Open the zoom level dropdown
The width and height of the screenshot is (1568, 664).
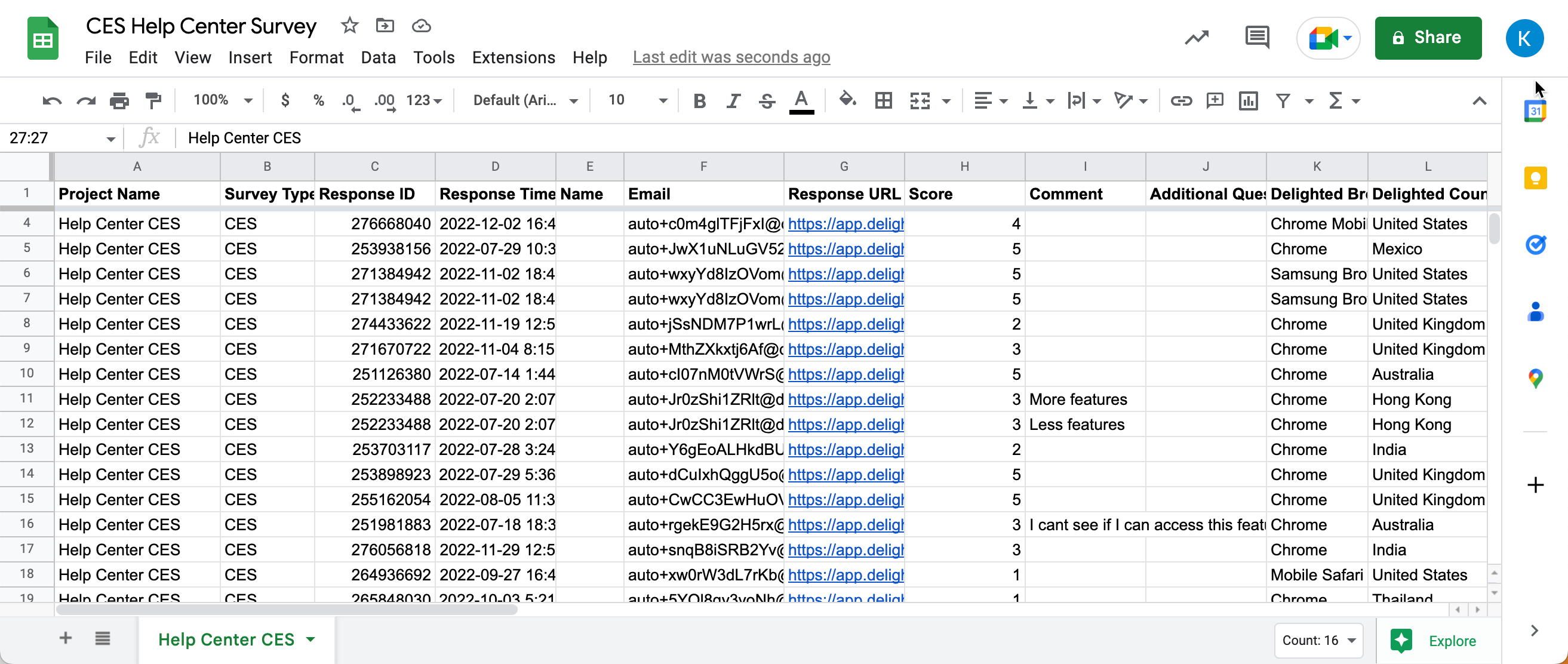[x=220, y=100]
